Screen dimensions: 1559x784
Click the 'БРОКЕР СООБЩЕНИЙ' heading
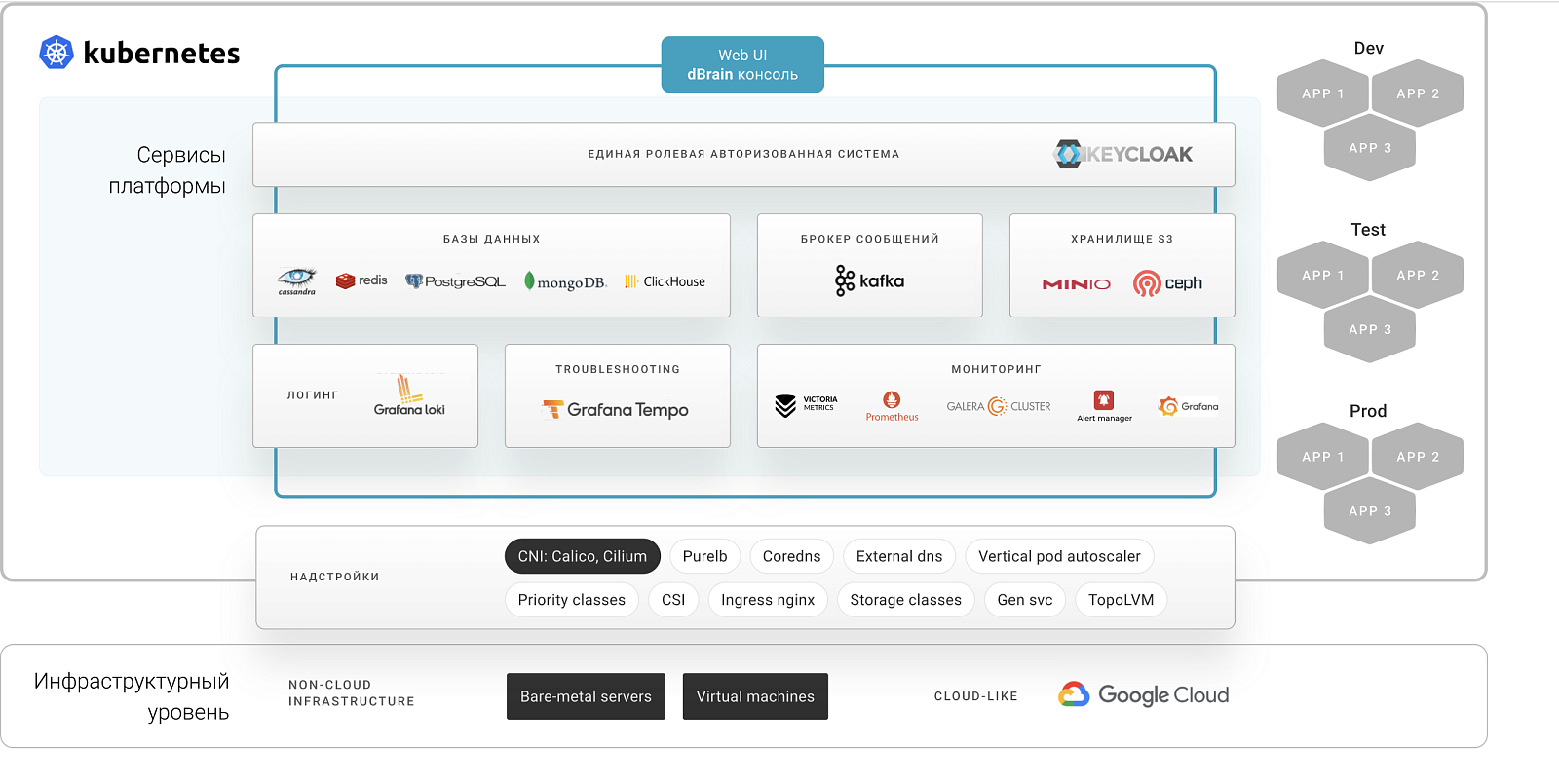[x=870, y=239]
